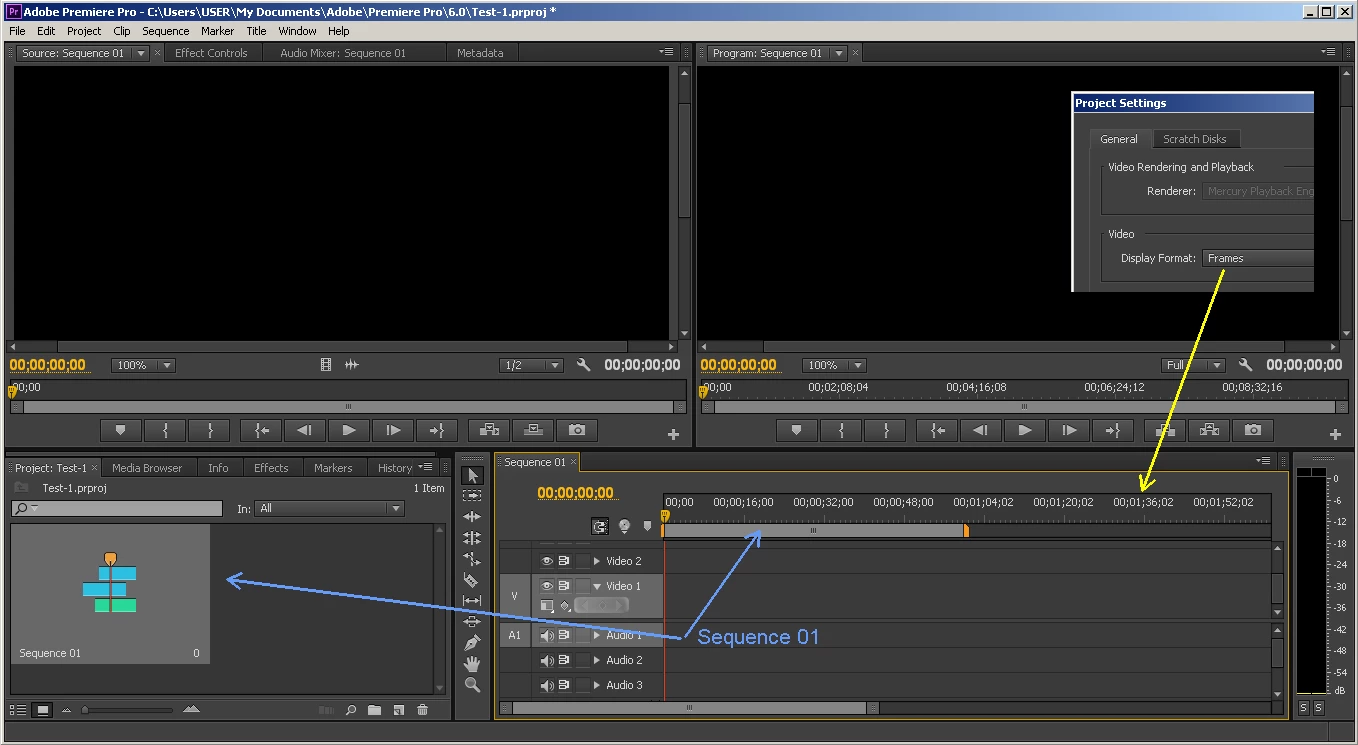Mark In point in Source monitor
The image size is (1358, 745).
pyautogui.click(x=165, y=430)
